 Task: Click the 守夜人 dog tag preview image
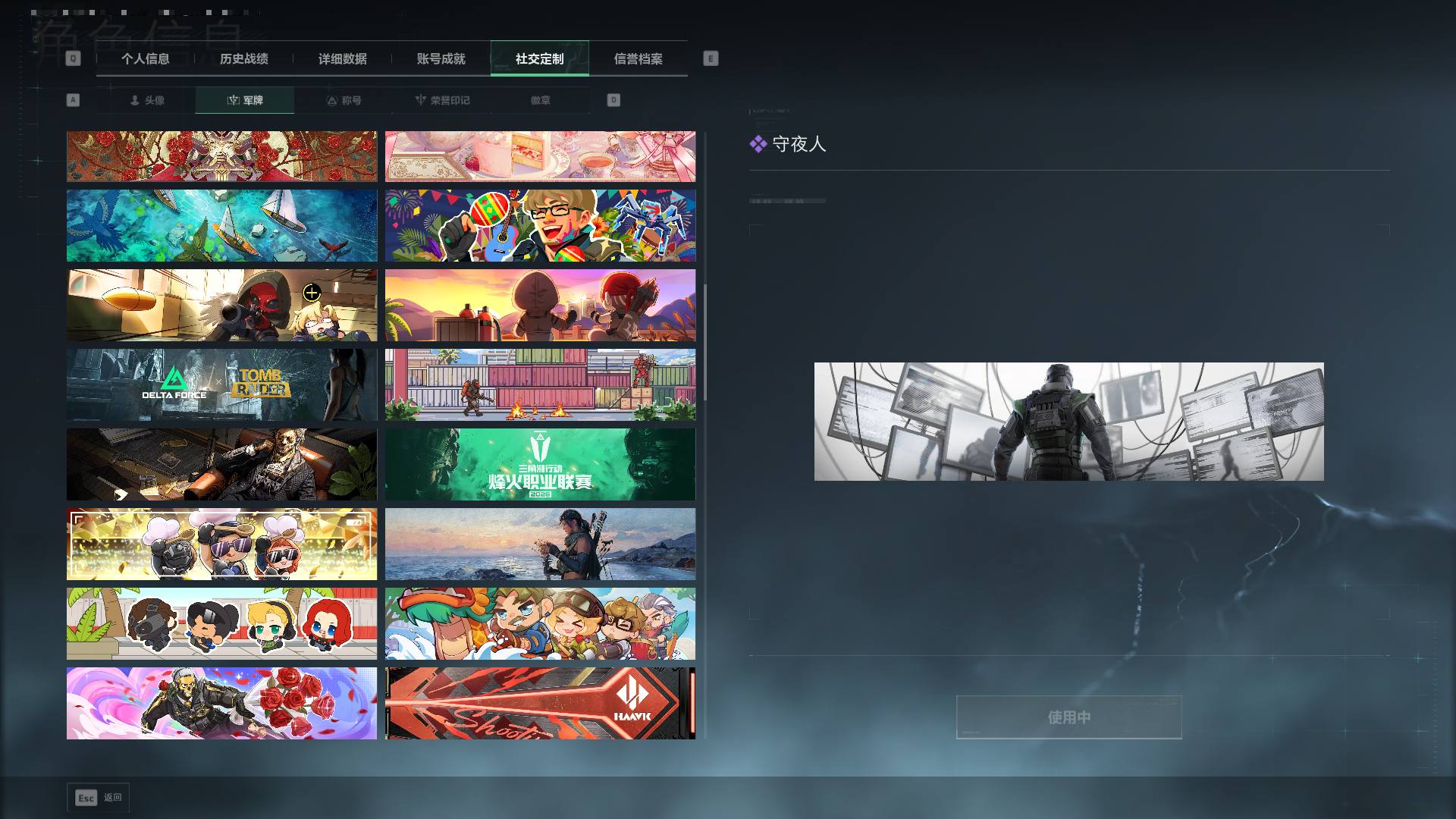(x=1069, y=422)
